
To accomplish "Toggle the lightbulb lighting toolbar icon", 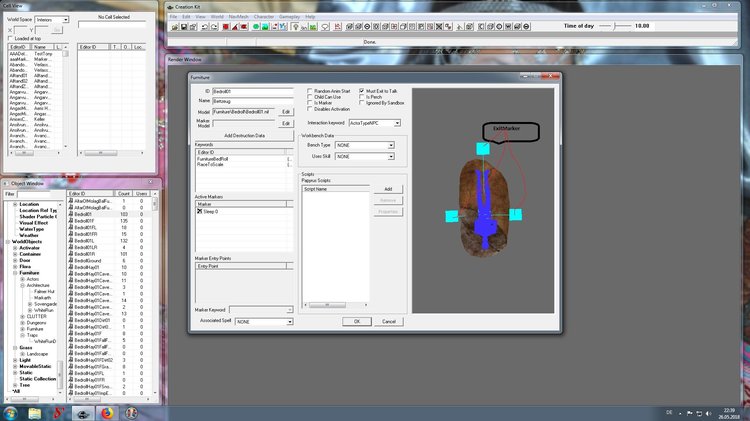I will (x=295, y=27).
